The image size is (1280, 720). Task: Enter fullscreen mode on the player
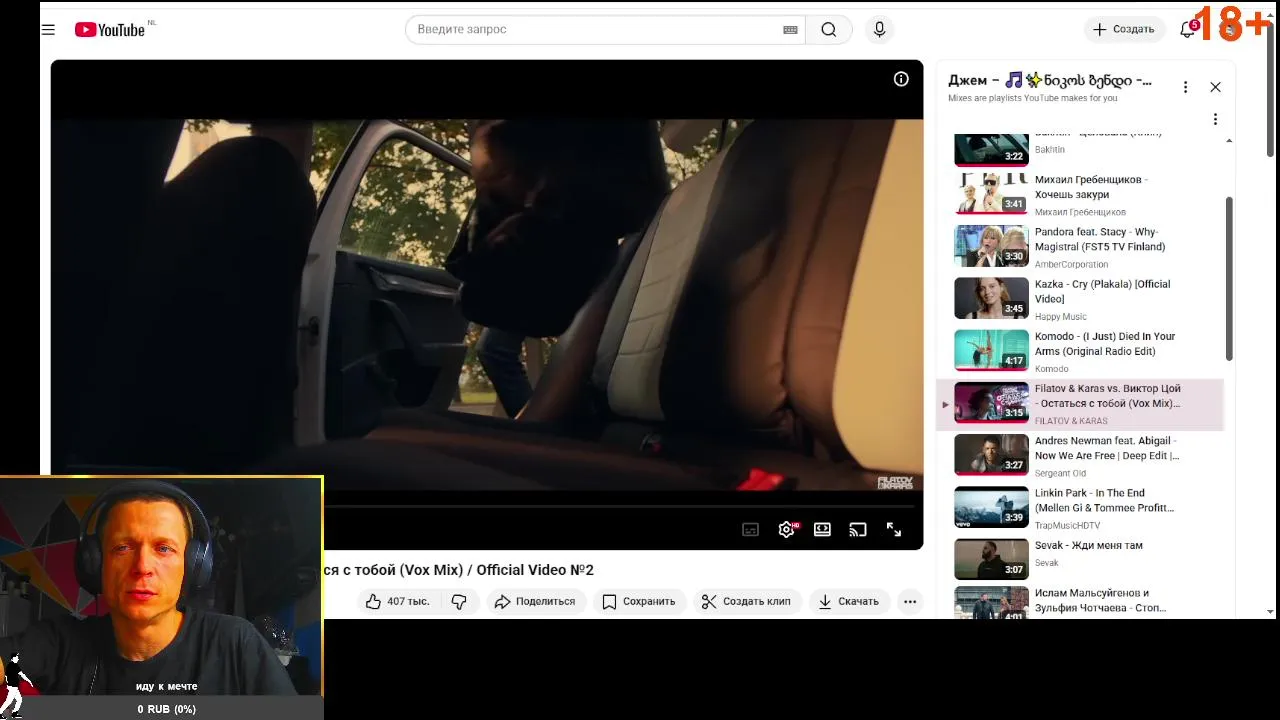pyautogui.click(x=894, y=530)
